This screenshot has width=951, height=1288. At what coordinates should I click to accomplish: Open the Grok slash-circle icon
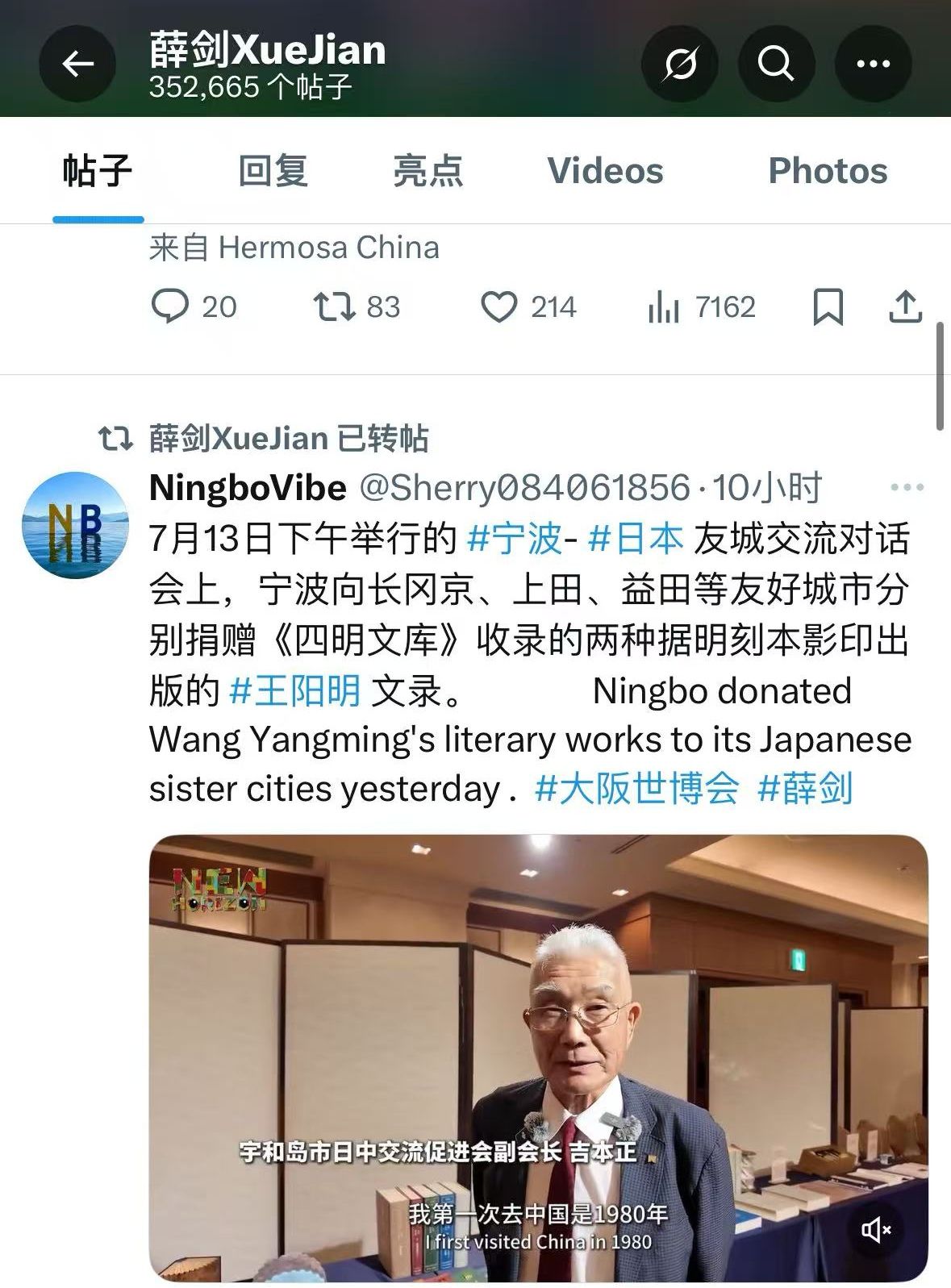tap(680, 64)
